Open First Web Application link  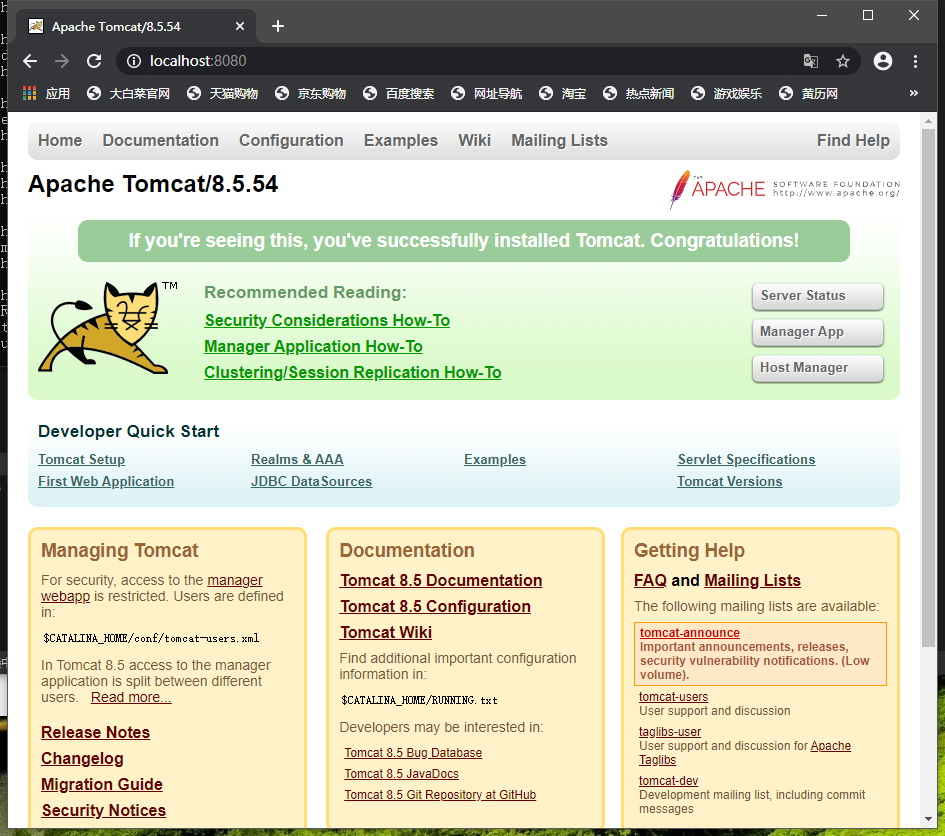(106, 482)
